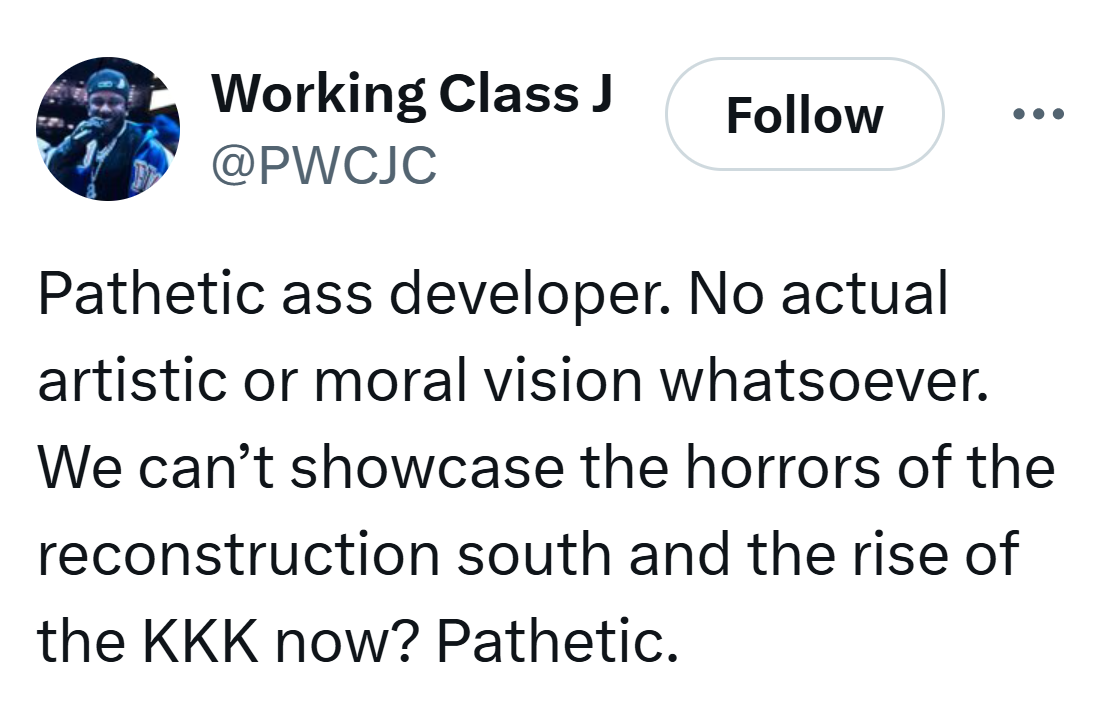Open the three-dot more options menu
Image resolution: width=1111 pixels, height=706 pixels.
pos(1039,115)
